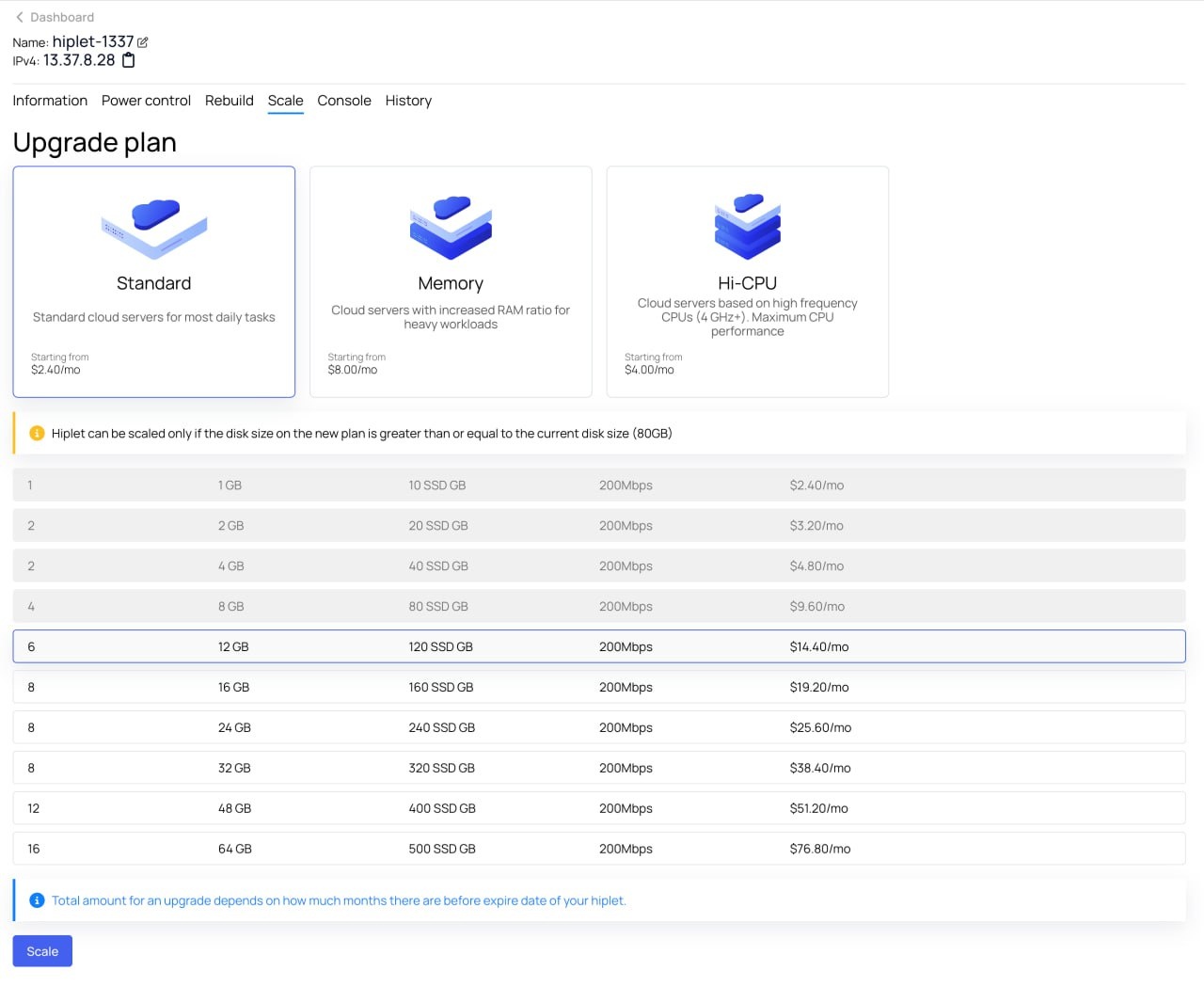
Task: Choose the 8 CPU 16 GB plan row
Action: pyautogui.click(x=598, y=687)
